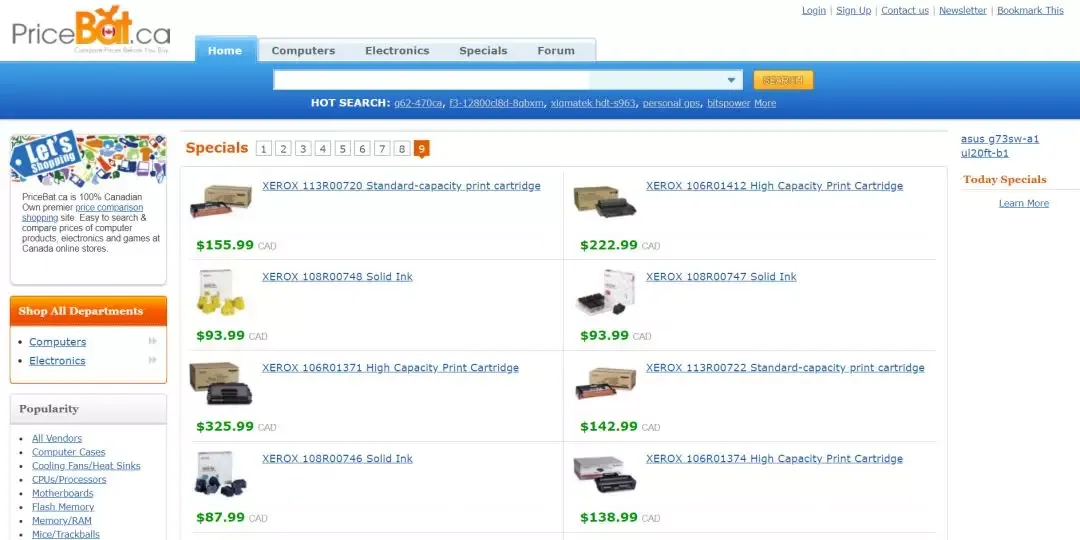Viewport: 1080px width, 540px height.
Task: Open Computer Cases category
Action: pyautogui.click(x=68, y=452)
